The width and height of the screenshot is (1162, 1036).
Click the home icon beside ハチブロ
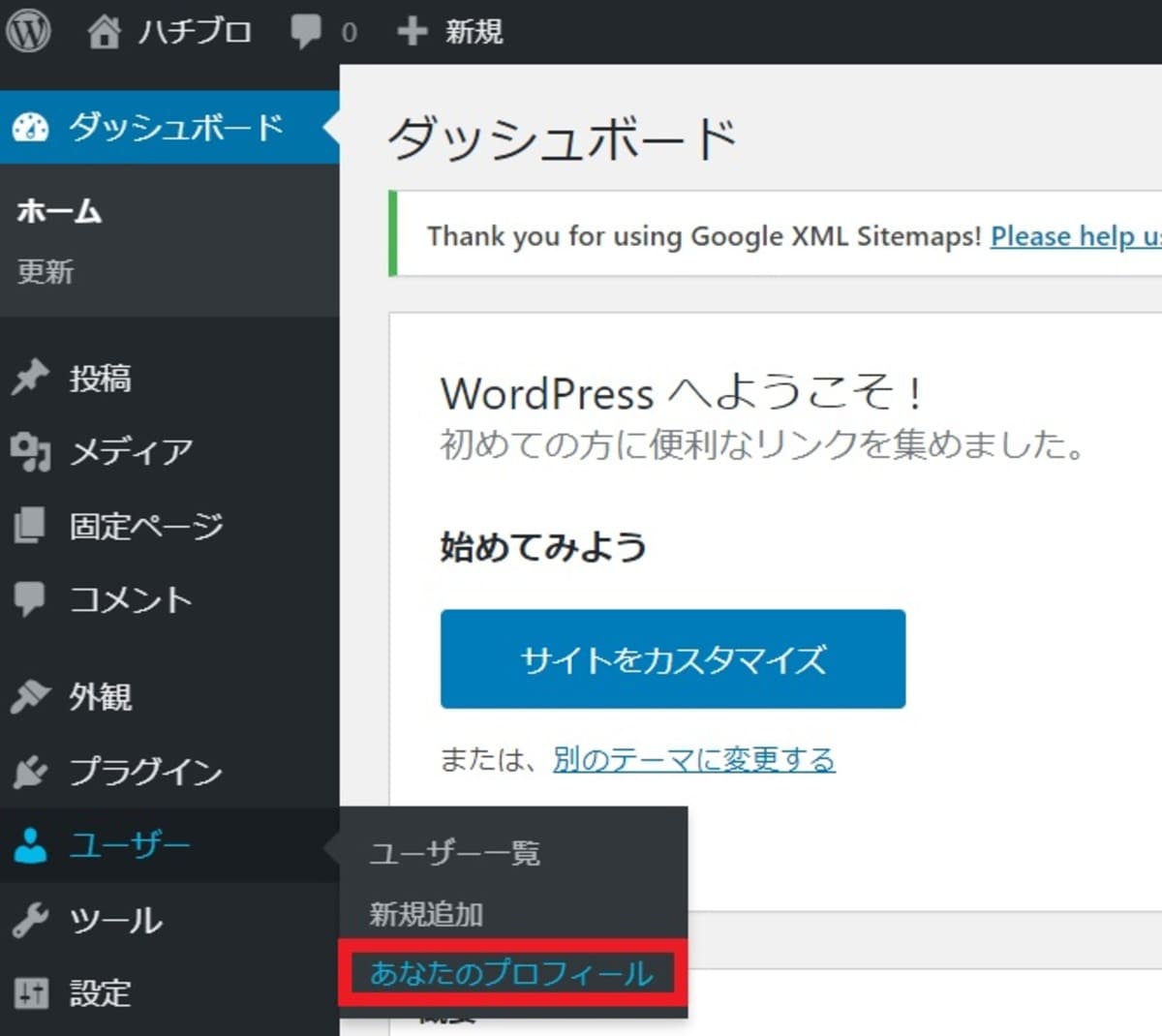coord(104,31)
